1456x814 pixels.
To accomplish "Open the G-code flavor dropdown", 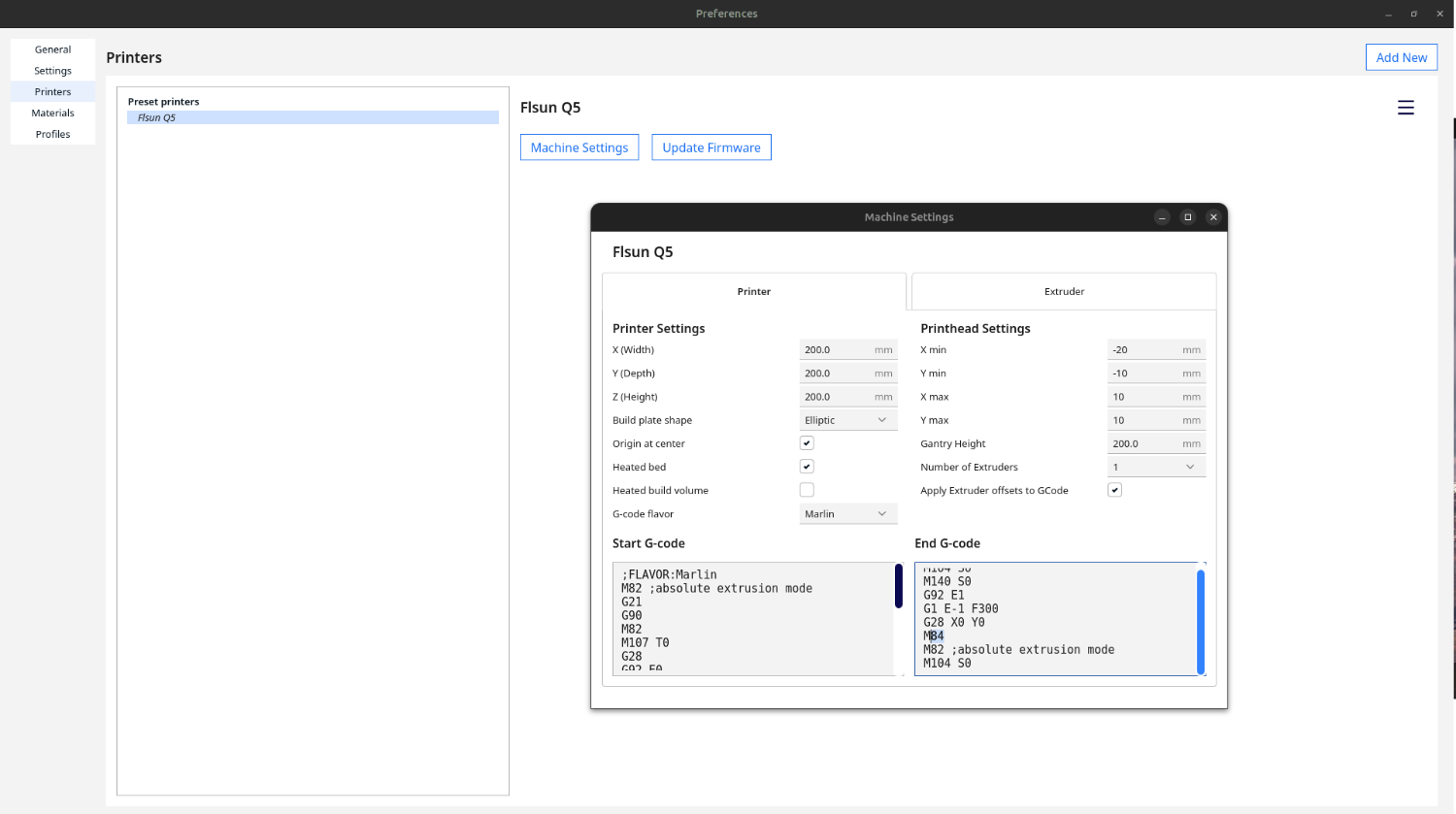I will (848, 514).
